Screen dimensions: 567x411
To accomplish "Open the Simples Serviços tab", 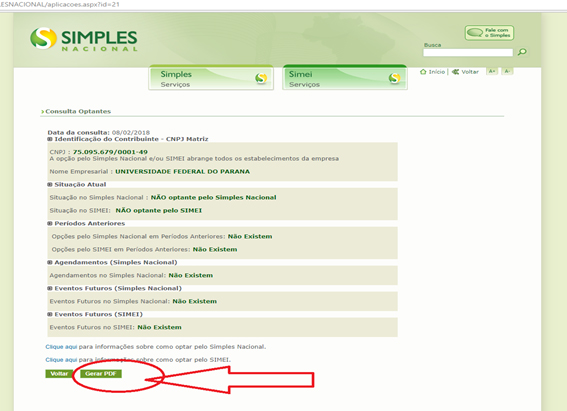I will pyautogui.click(x=211, y=77).
